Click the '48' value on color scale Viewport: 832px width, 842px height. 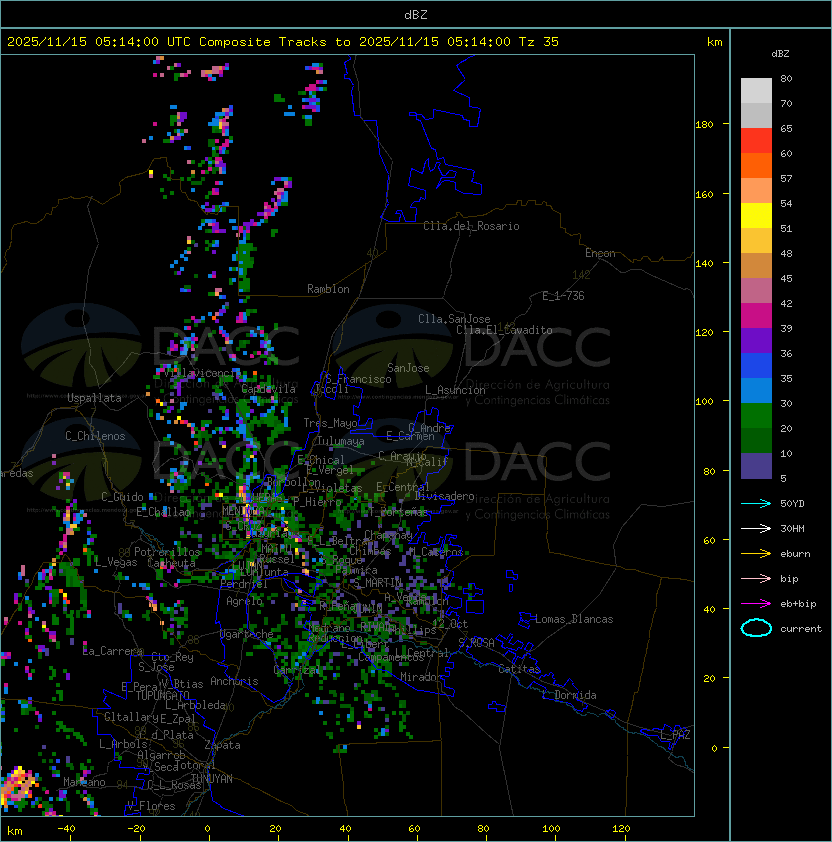pos(786,253)
